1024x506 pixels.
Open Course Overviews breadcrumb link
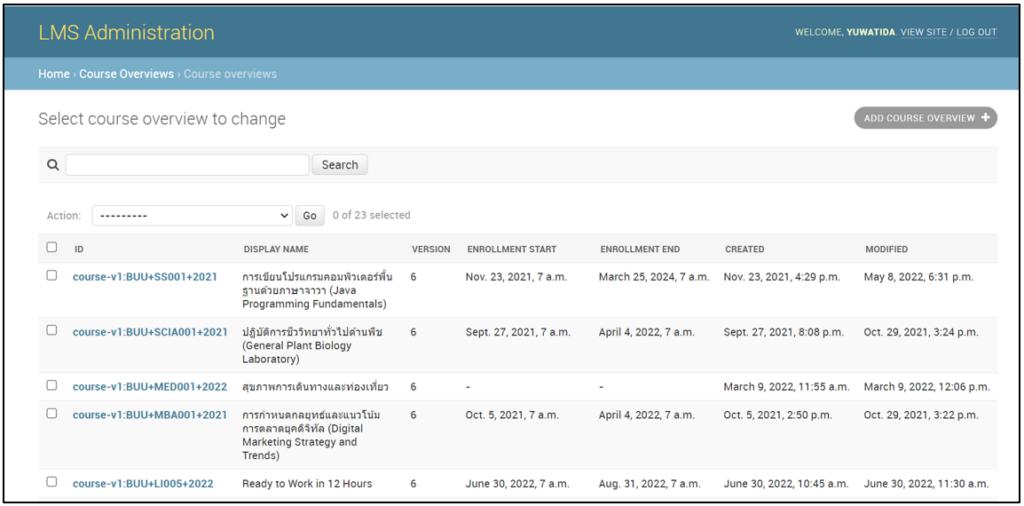point(126,74)
